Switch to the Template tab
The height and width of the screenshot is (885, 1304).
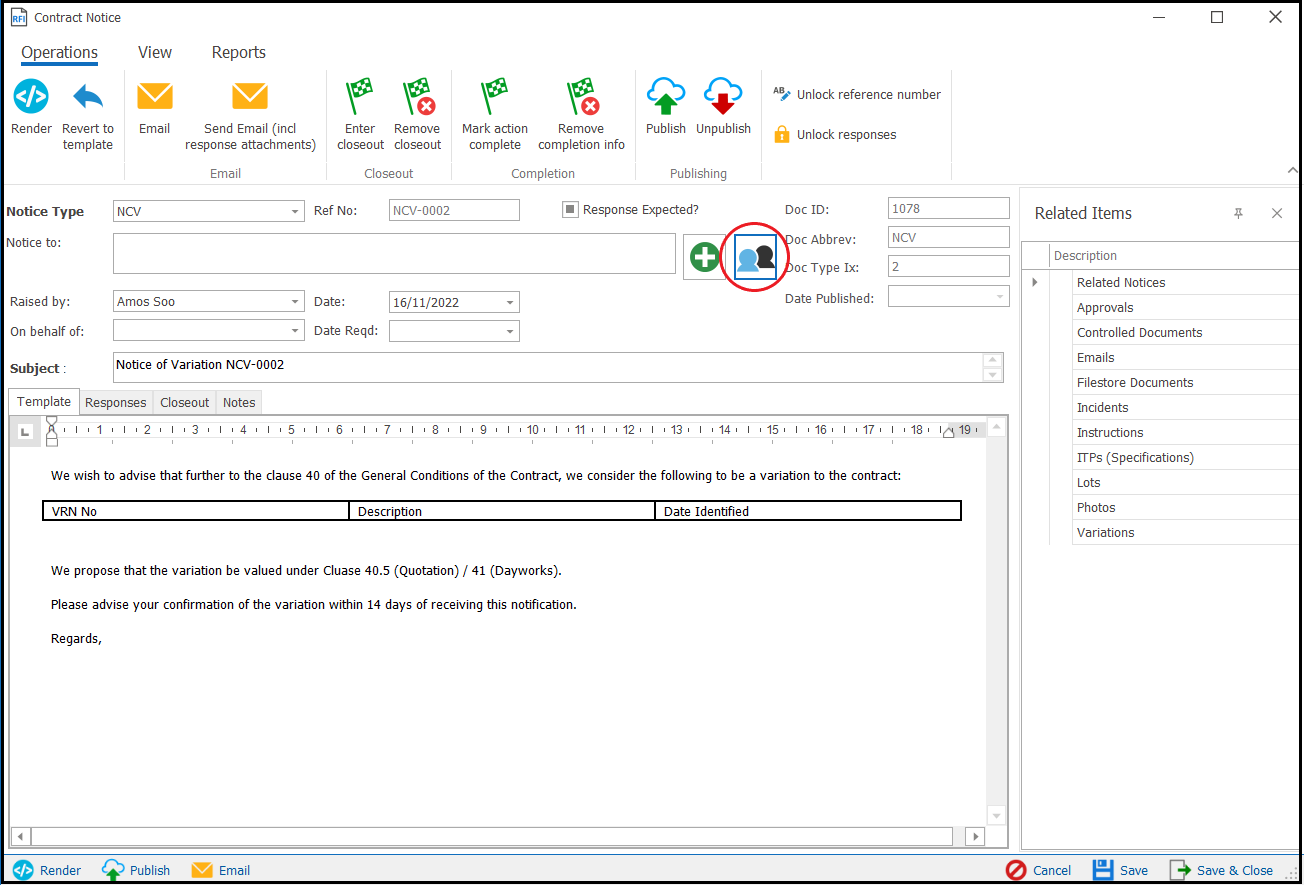[44, 402]
